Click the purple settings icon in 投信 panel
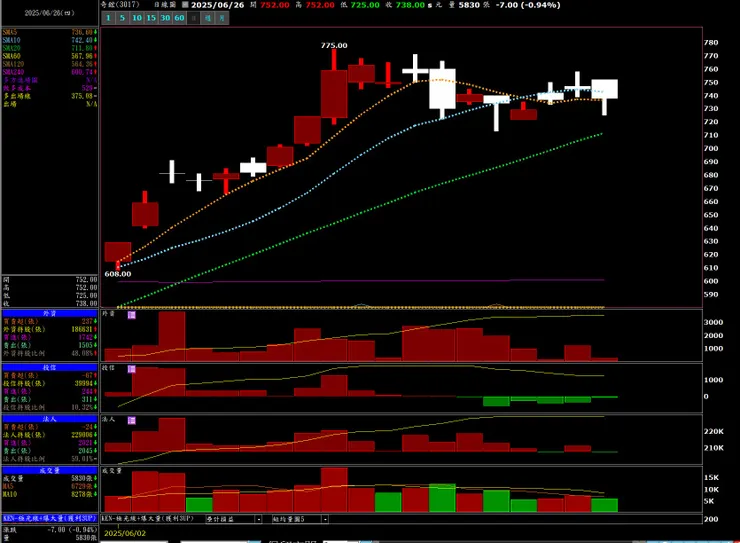 pos(132,369)
